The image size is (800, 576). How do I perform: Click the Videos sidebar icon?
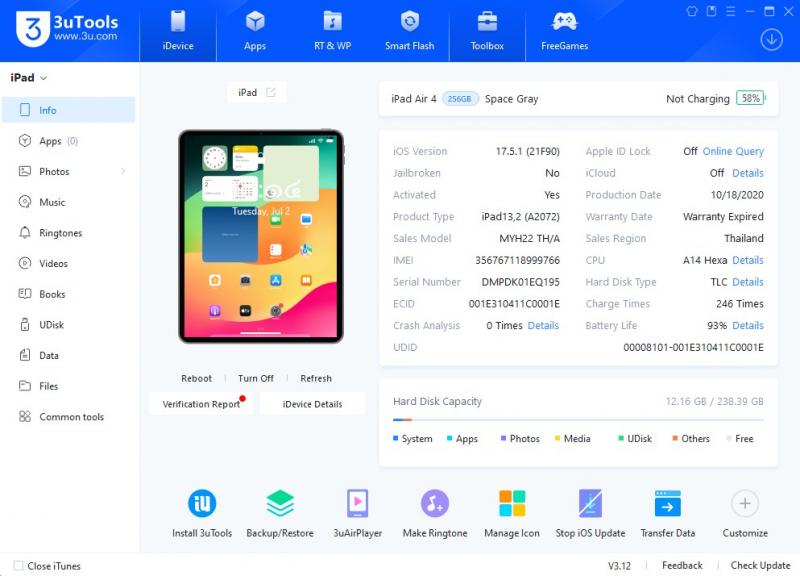pyautogui.click(x=24, y=263)
